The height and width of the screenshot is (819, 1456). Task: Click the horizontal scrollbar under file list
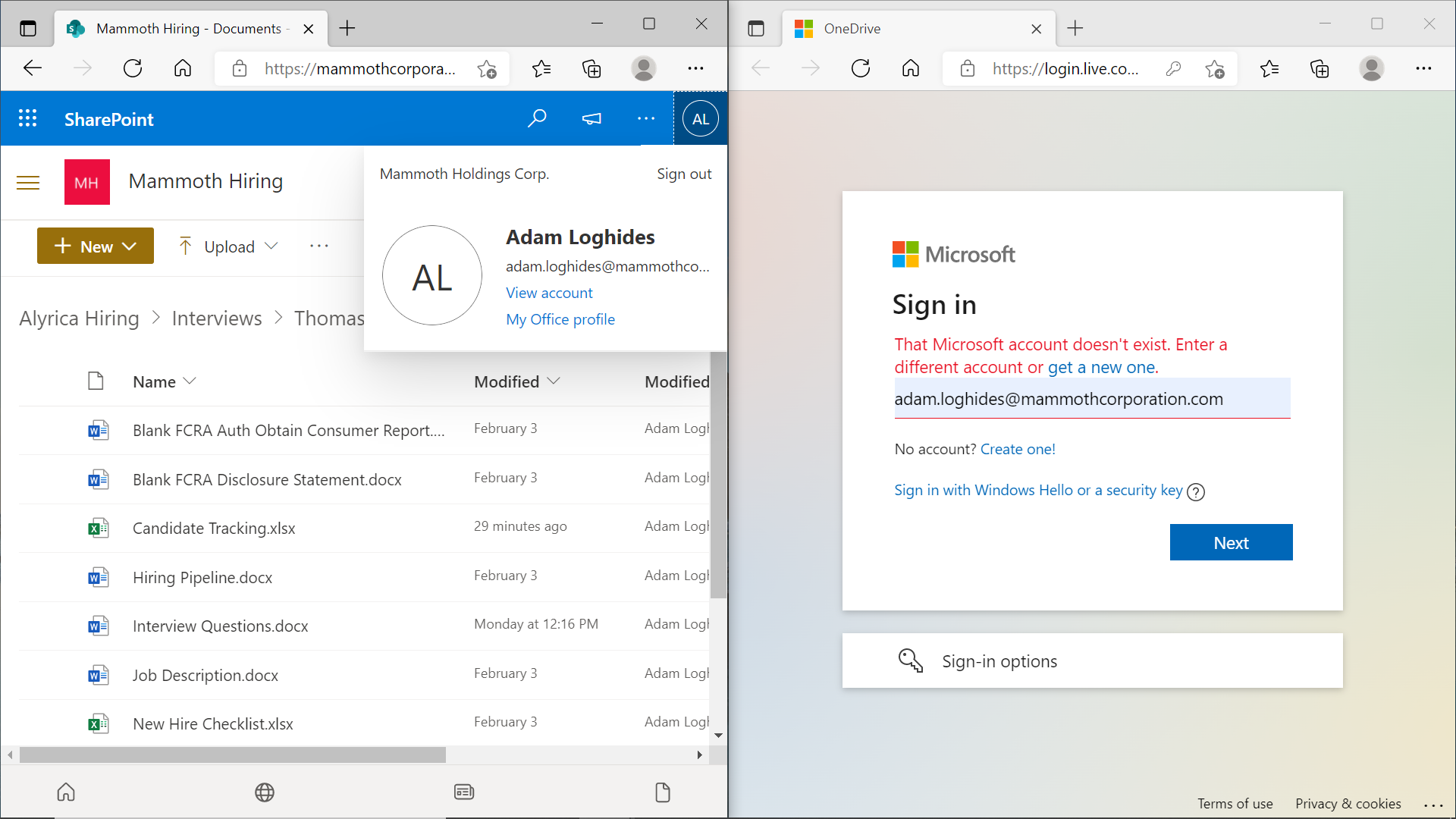point(232,755)
